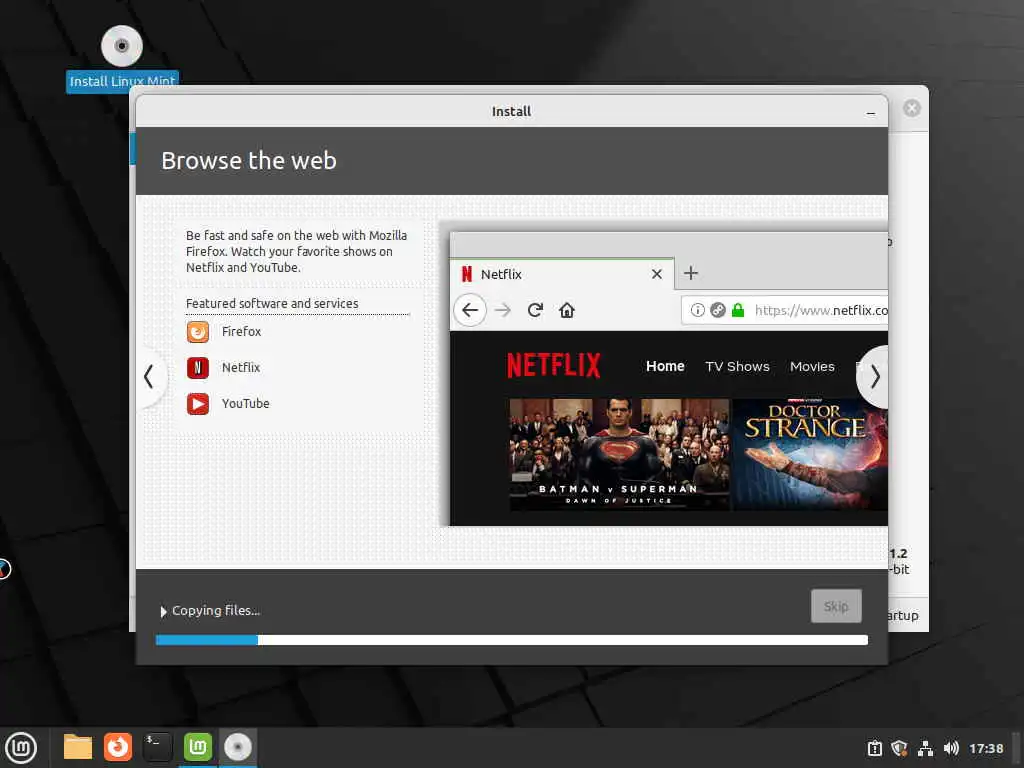Open the Linux Mint start menu
Screen dimensions: 1024x768
[x=21, y=748]
